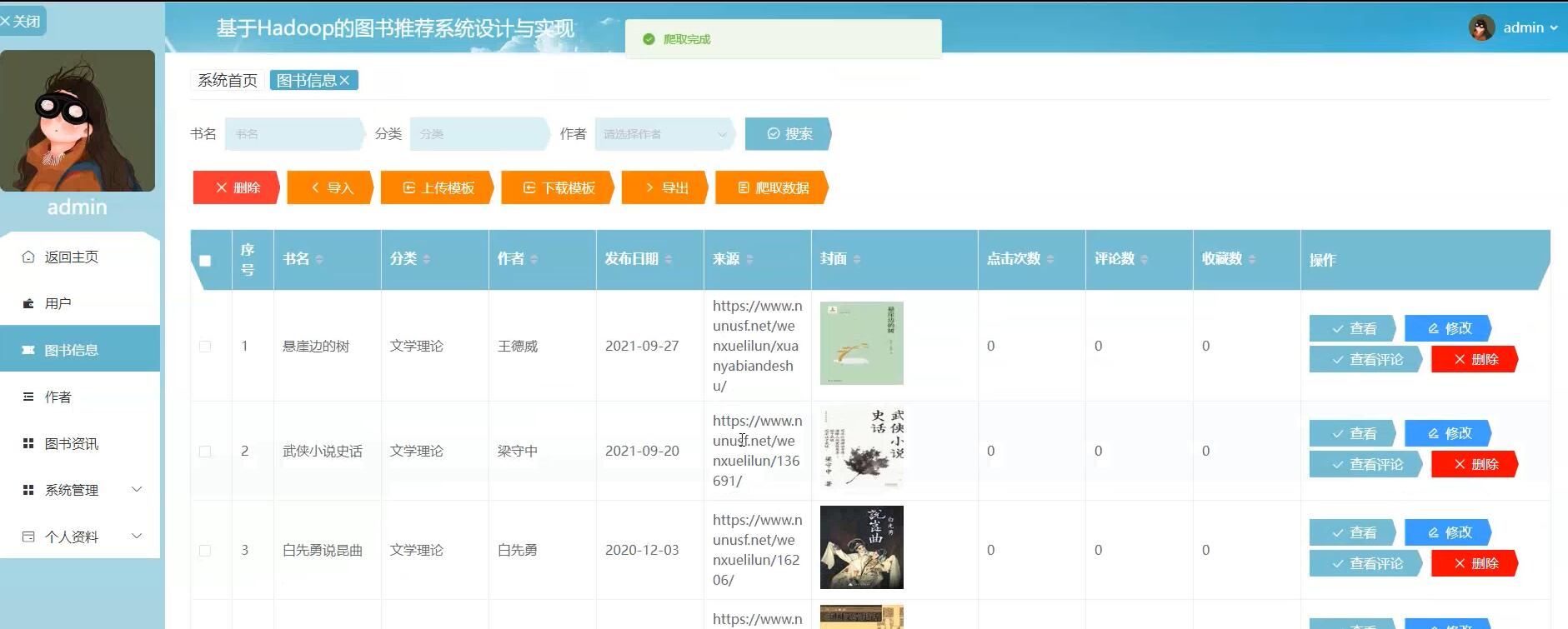Click the 图书信息 sidebar icon
The width and height of the screenshot is (1568, 629).
coord(28,350)
